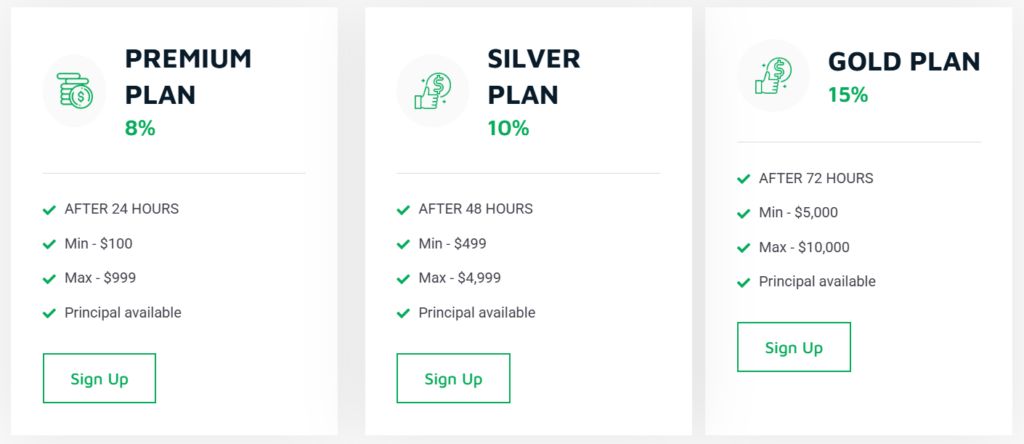Viewport: 1024px width, 444px height.
Task: Click the Premium Plan coins icon
Action: click(74, 91)
